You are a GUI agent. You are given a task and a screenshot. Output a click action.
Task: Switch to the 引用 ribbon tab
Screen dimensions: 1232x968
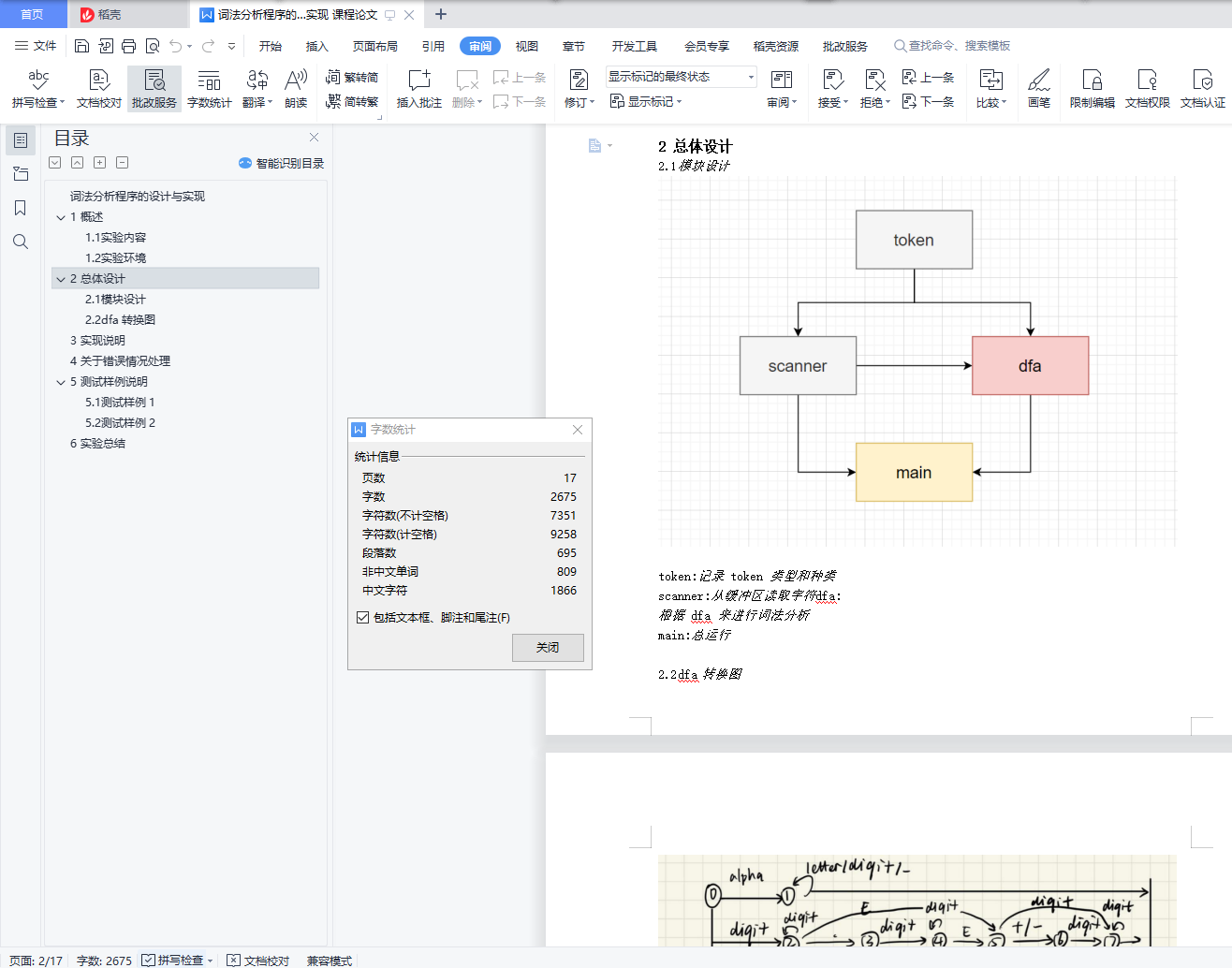tap(433, 46)
